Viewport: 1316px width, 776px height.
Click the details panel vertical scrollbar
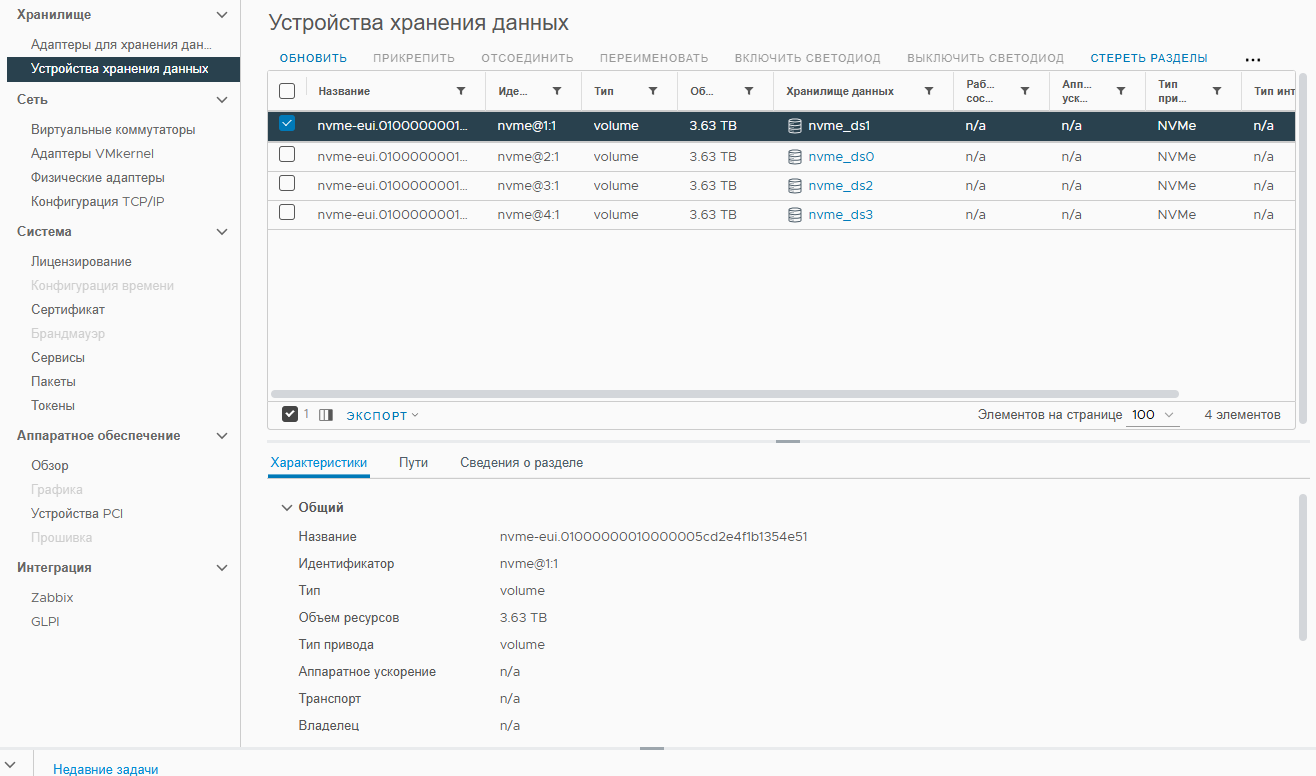[x=1302, y=567]
